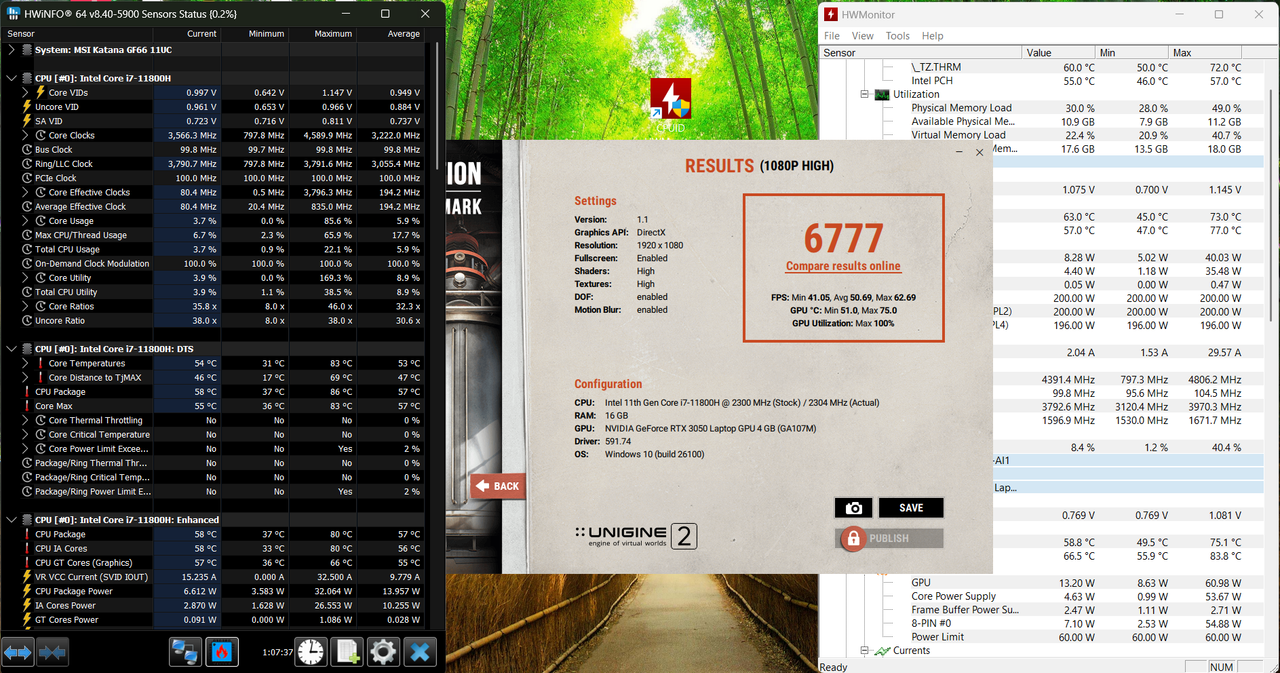Click the shrink columns inward arrows icon
Image resolution: width=1280 pixels, height=673 pixels.
(x=52, y=652)
